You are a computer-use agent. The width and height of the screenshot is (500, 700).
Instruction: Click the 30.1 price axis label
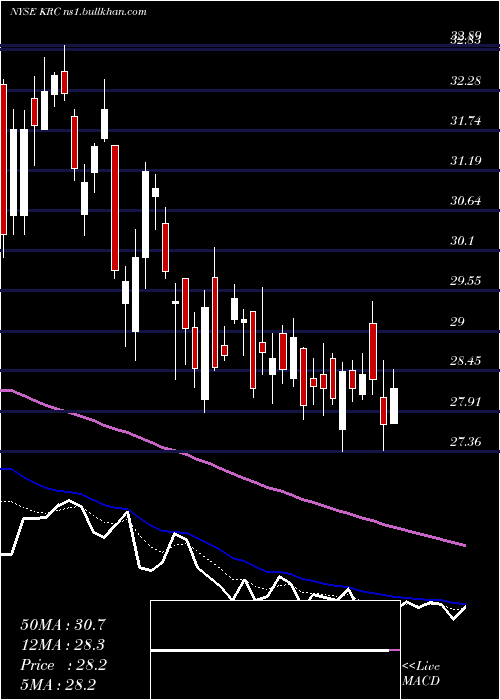point(462,241)
